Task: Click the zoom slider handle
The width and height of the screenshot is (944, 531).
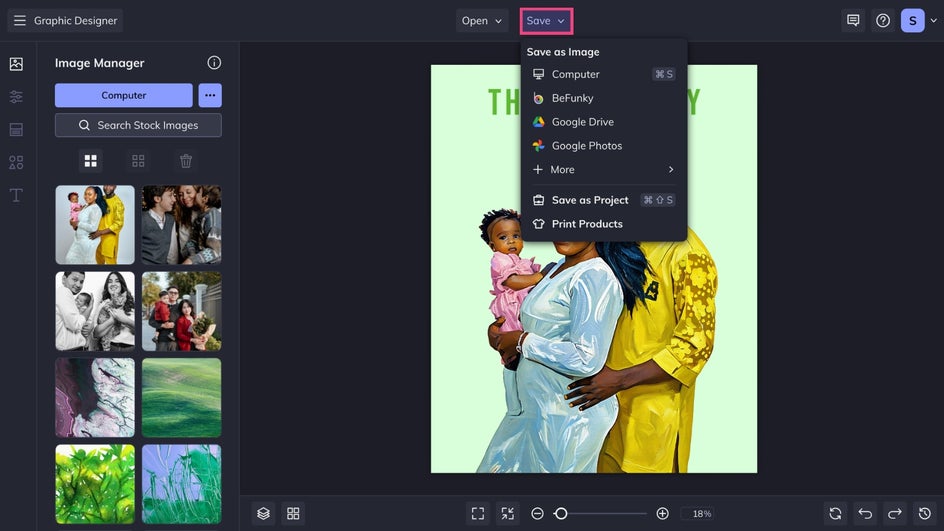Action: [x=560, y=514]
